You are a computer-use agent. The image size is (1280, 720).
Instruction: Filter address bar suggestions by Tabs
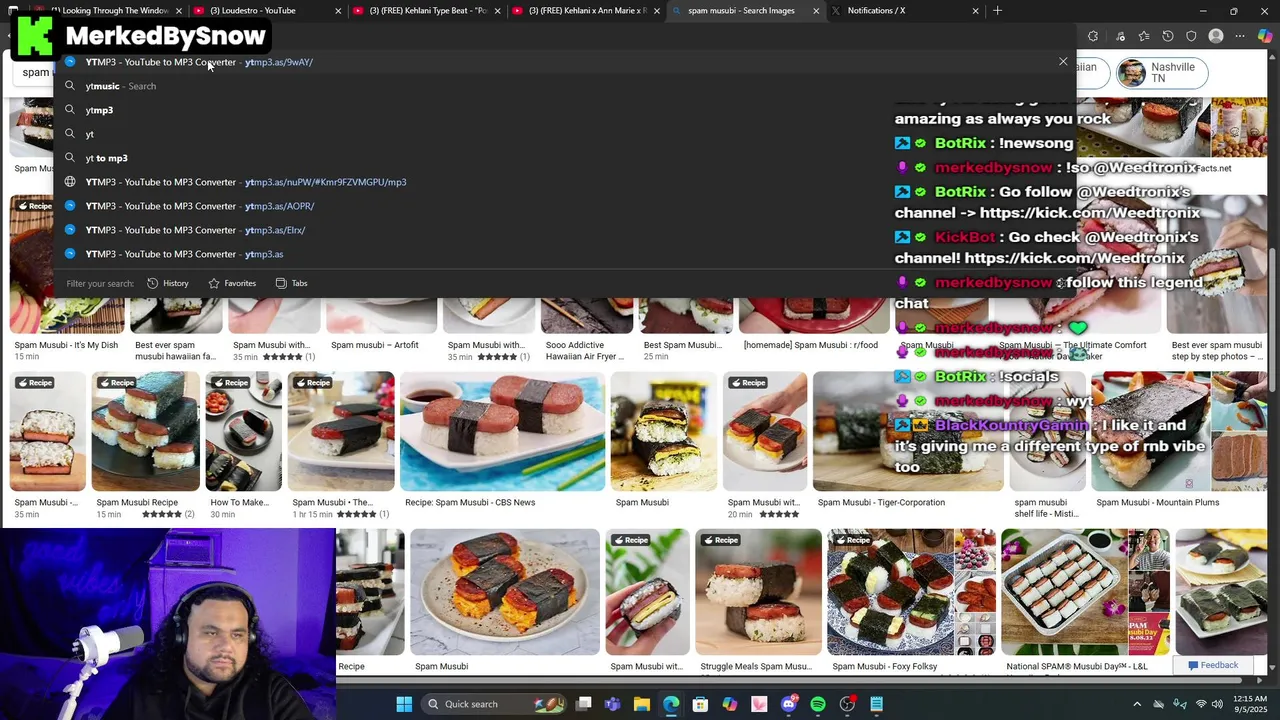click(x=291, y=283)
